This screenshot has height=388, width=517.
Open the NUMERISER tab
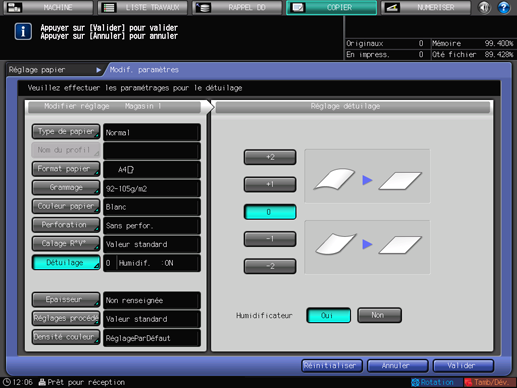tap(426, 7)
